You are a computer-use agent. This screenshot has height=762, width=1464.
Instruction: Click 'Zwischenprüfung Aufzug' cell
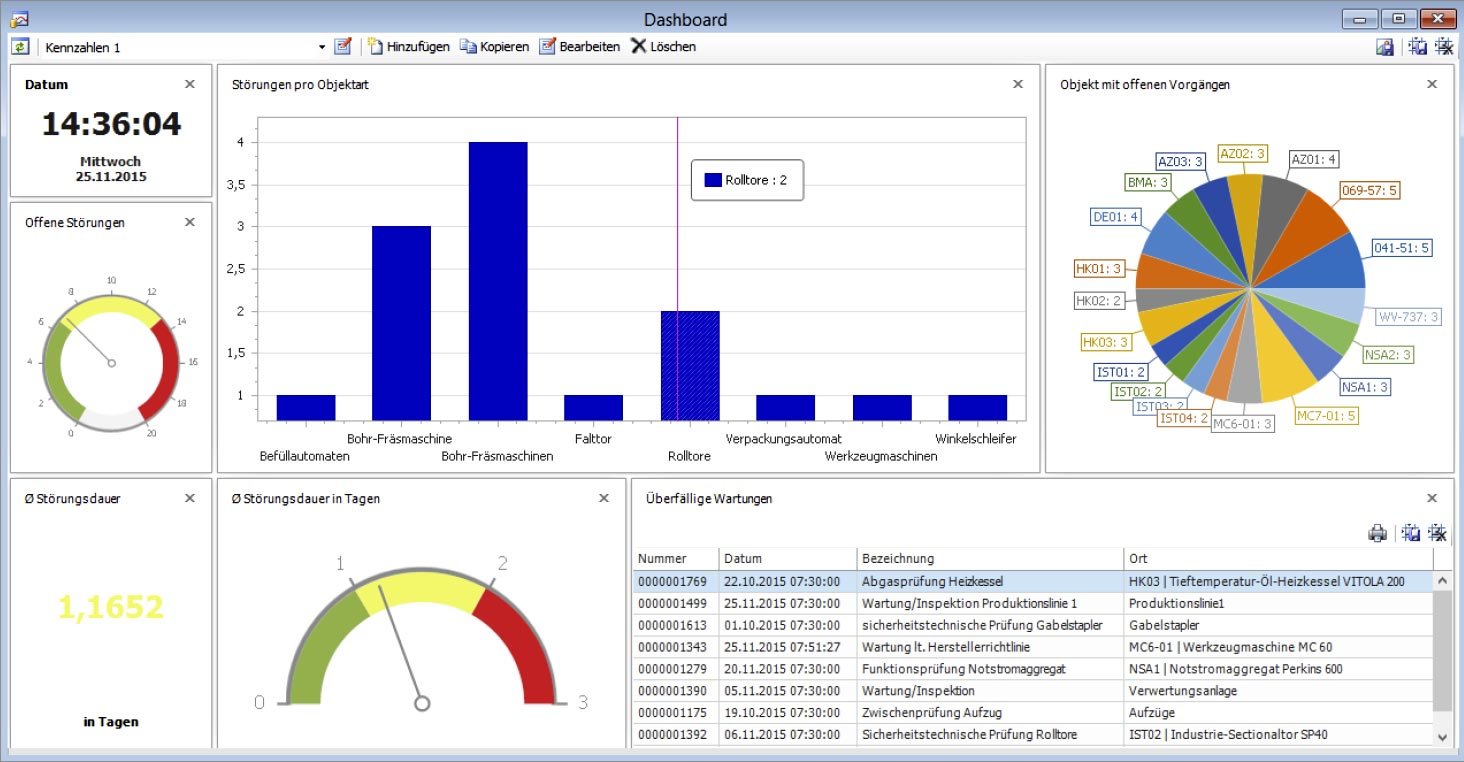click(x=990, y=713)
